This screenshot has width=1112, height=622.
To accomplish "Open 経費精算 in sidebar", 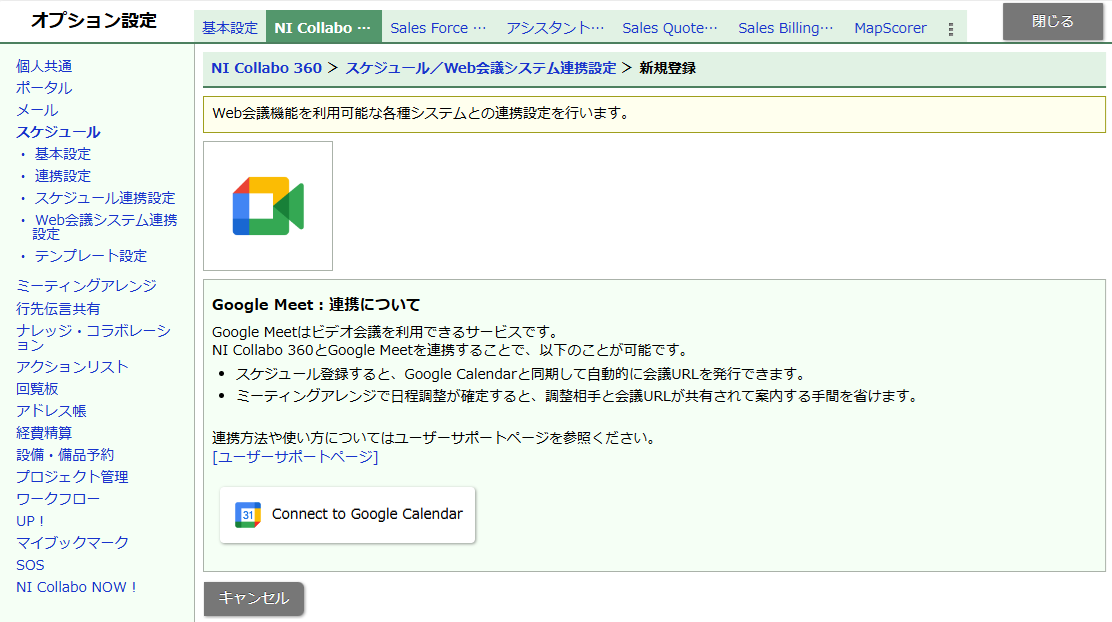I will point(44,433).
